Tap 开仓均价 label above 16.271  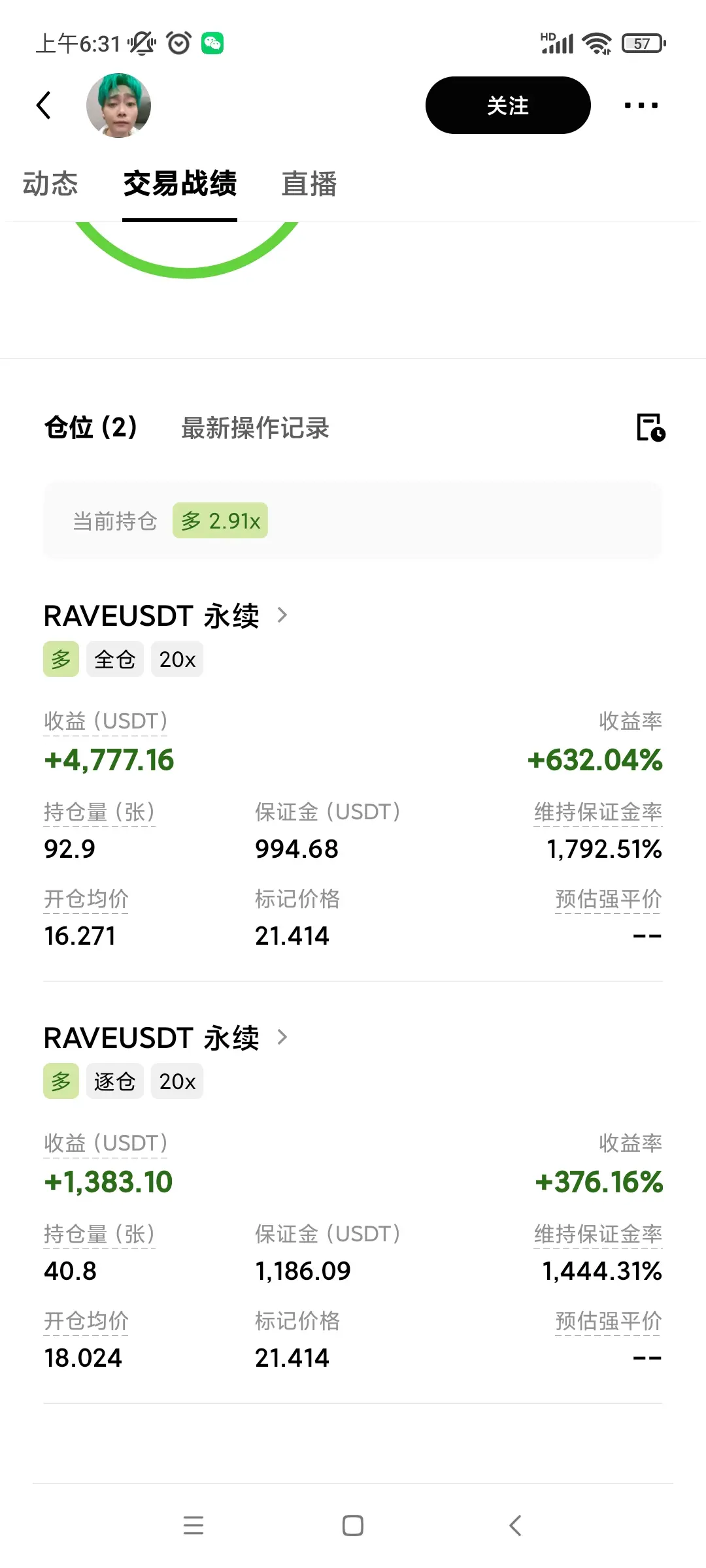tap(86, 899)
